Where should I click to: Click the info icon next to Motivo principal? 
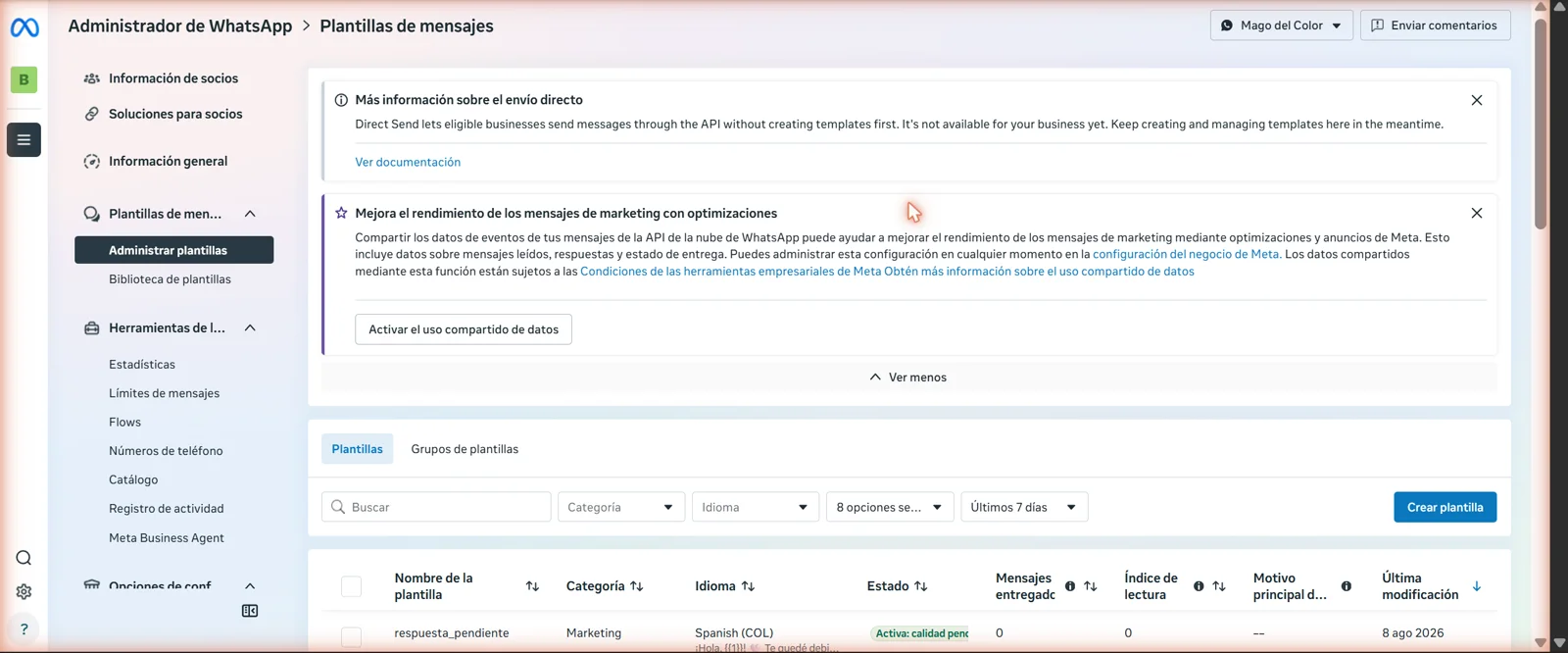click(1347, 586)
